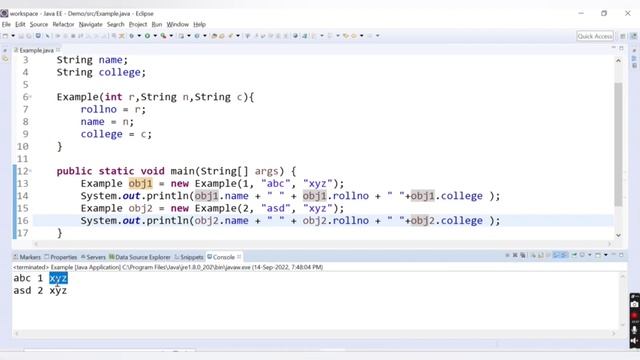Open the File menu

click(6, 24)
